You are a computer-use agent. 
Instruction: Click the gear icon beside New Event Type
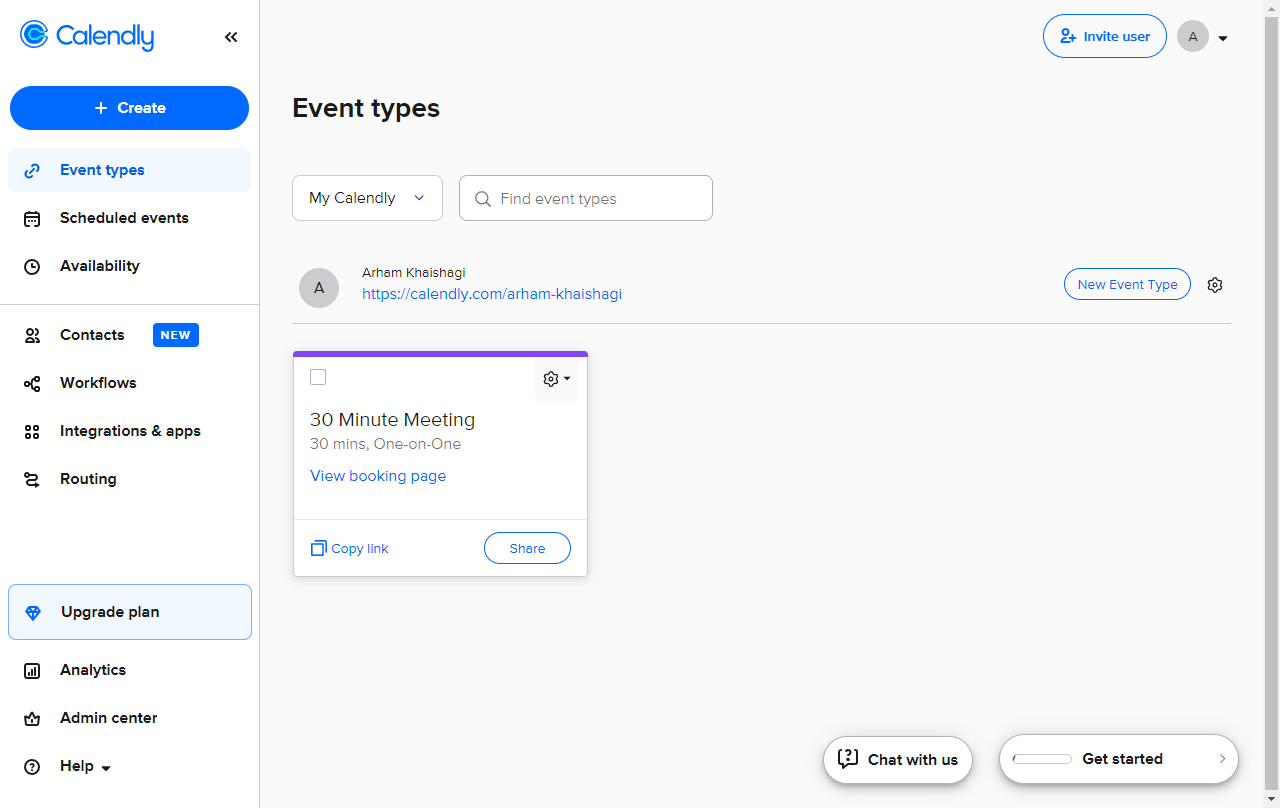(x=1215, y=285)
